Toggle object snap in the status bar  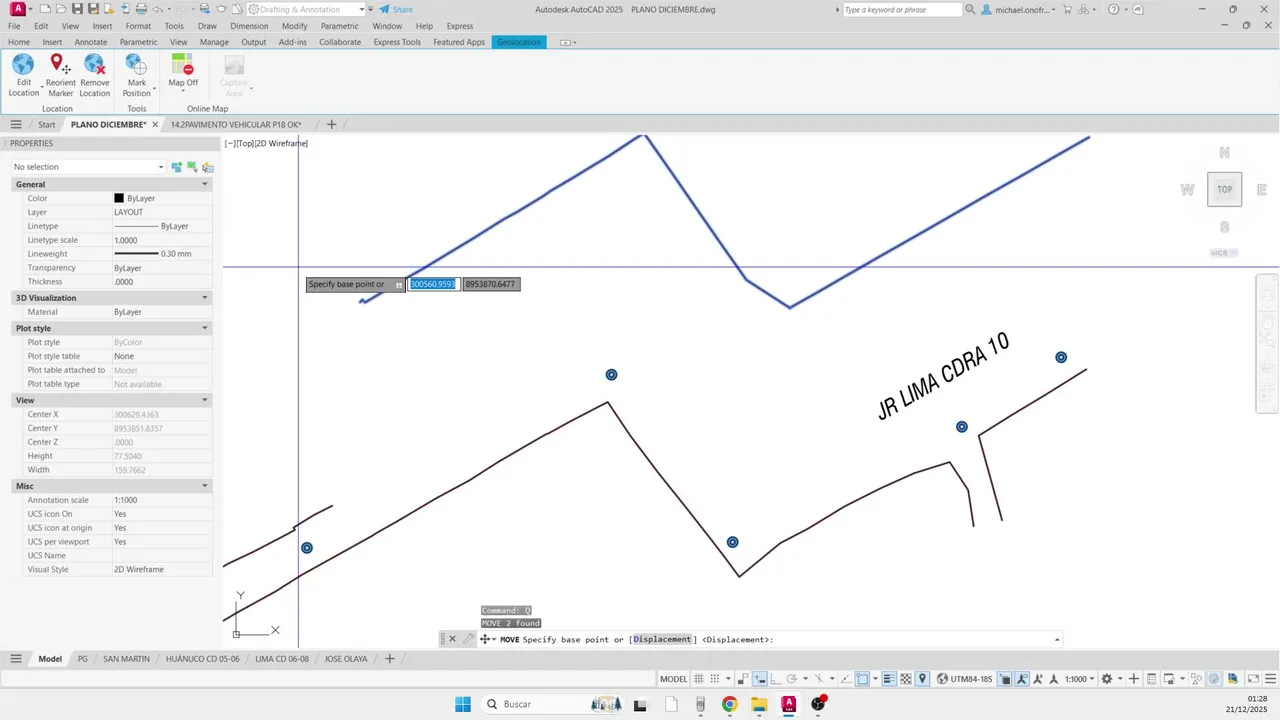[861, 679]
